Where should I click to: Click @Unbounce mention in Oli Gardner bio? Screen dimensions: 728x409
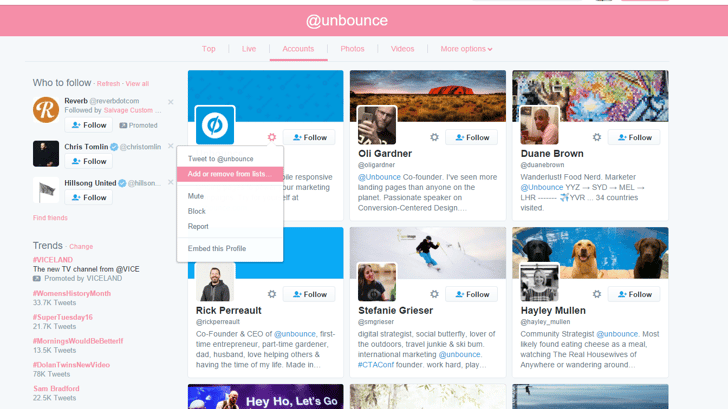[x=379, y=177]
